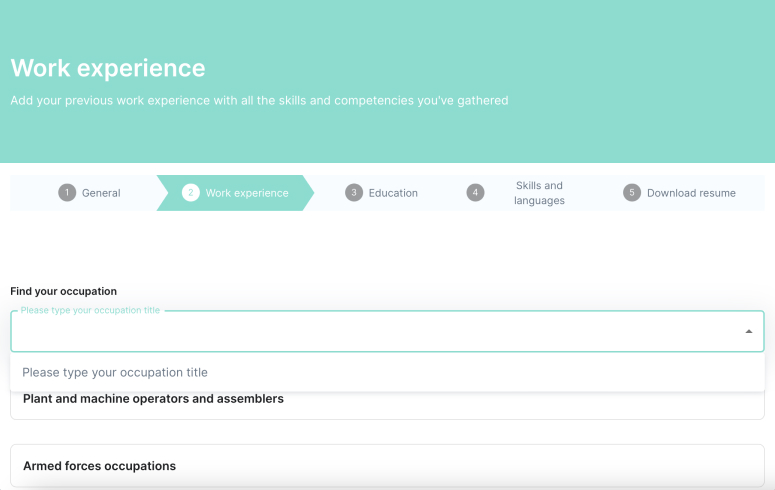Expand Armed forces occupations category

coord(388,466)
